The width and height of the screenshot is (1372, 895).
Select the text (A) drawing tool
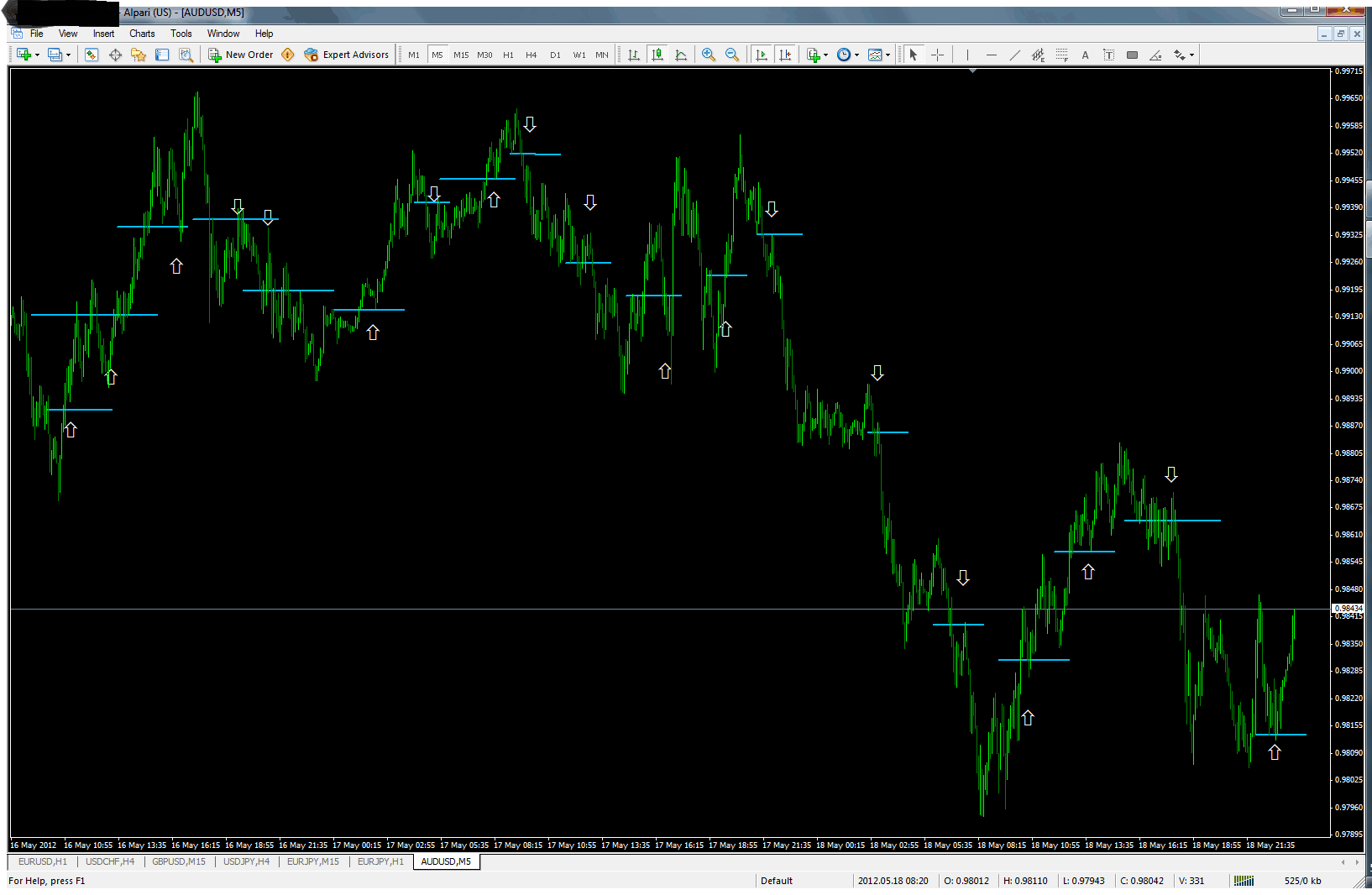[x=1085, y=55]
